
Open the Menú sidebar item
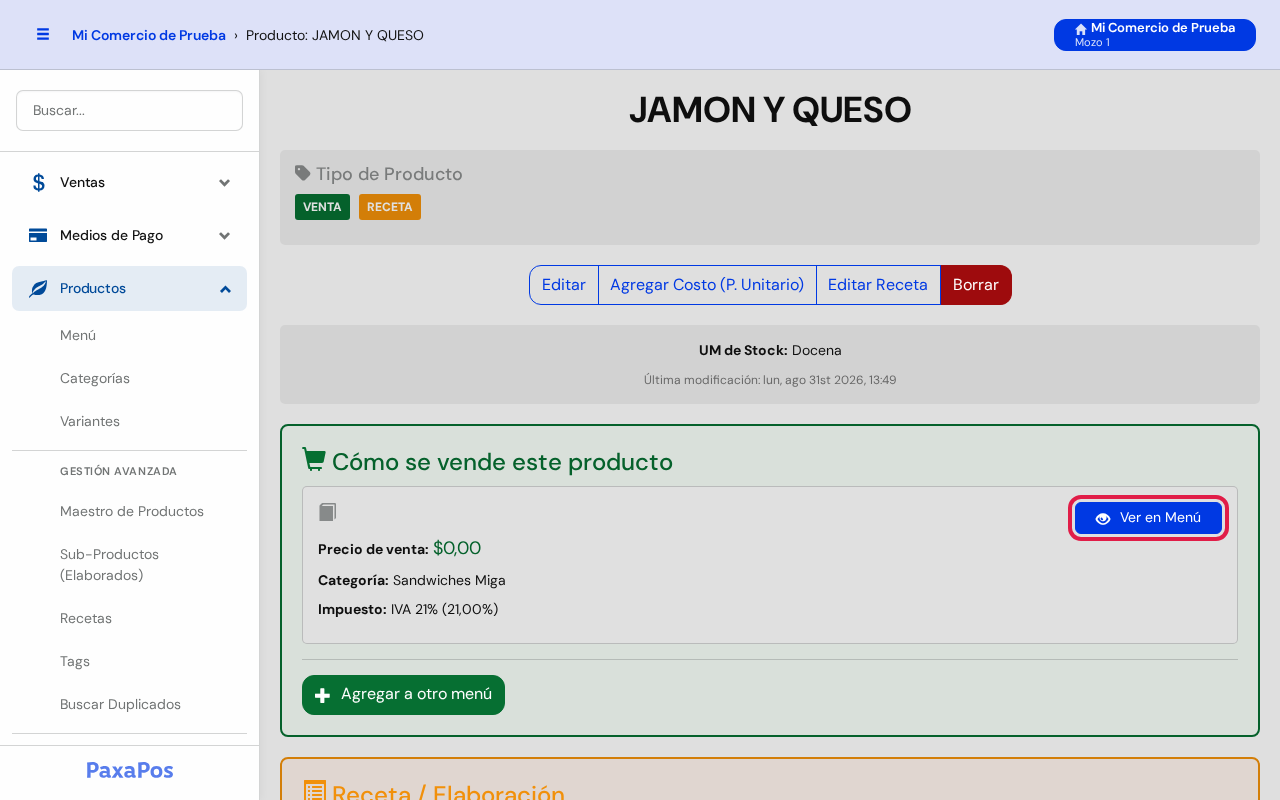pos(78,335)
